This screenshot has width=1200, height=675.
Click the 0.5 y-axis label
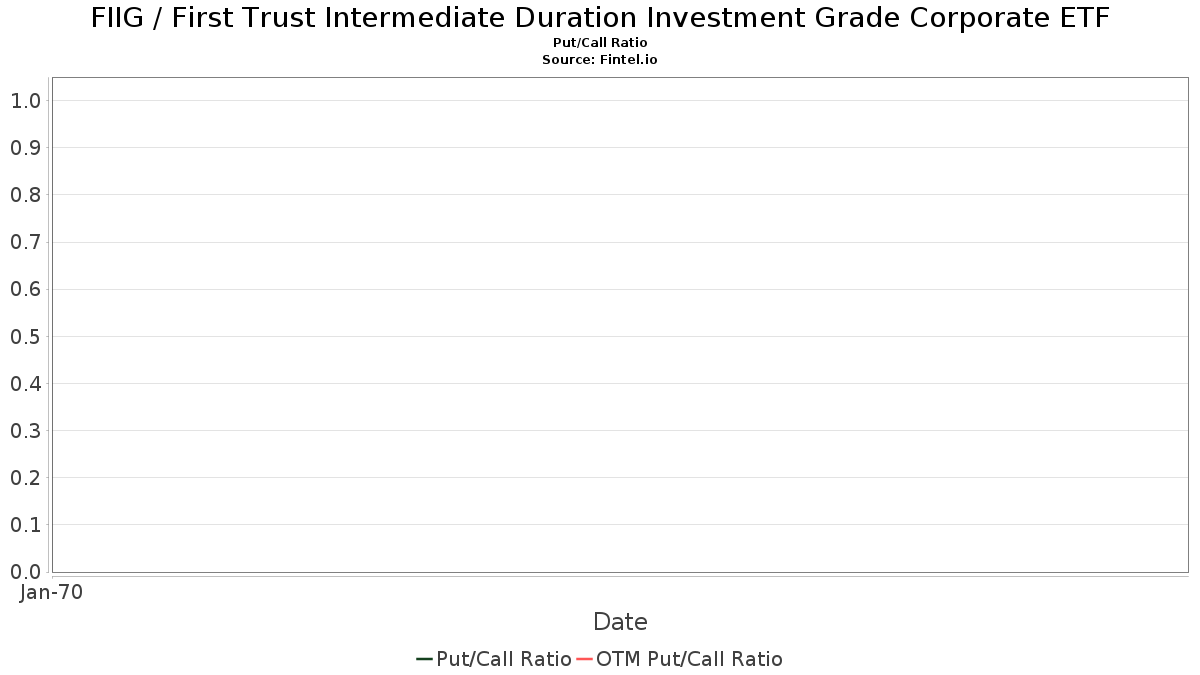click(x=25, y=336)
